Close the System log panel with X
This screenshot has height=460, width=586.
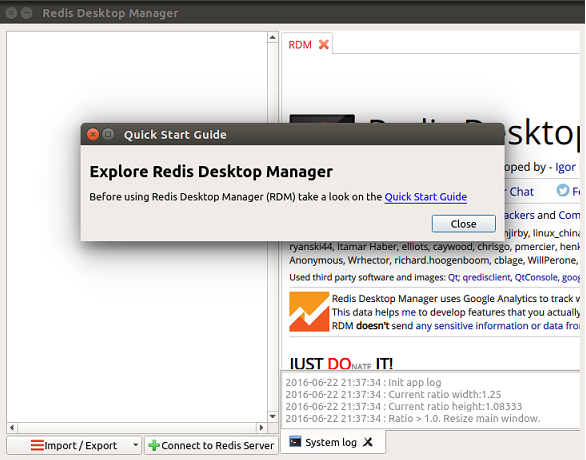(368, 442)
